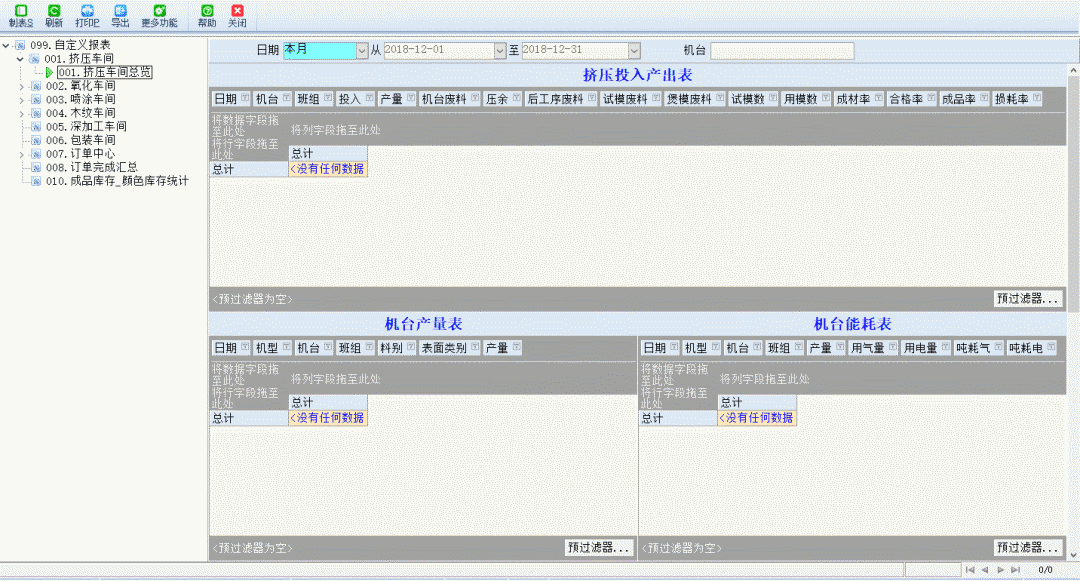Screen dimensions: 1080x581
Task: Click 预过滤器 button under 机台产量表
Action: point(598,548)
